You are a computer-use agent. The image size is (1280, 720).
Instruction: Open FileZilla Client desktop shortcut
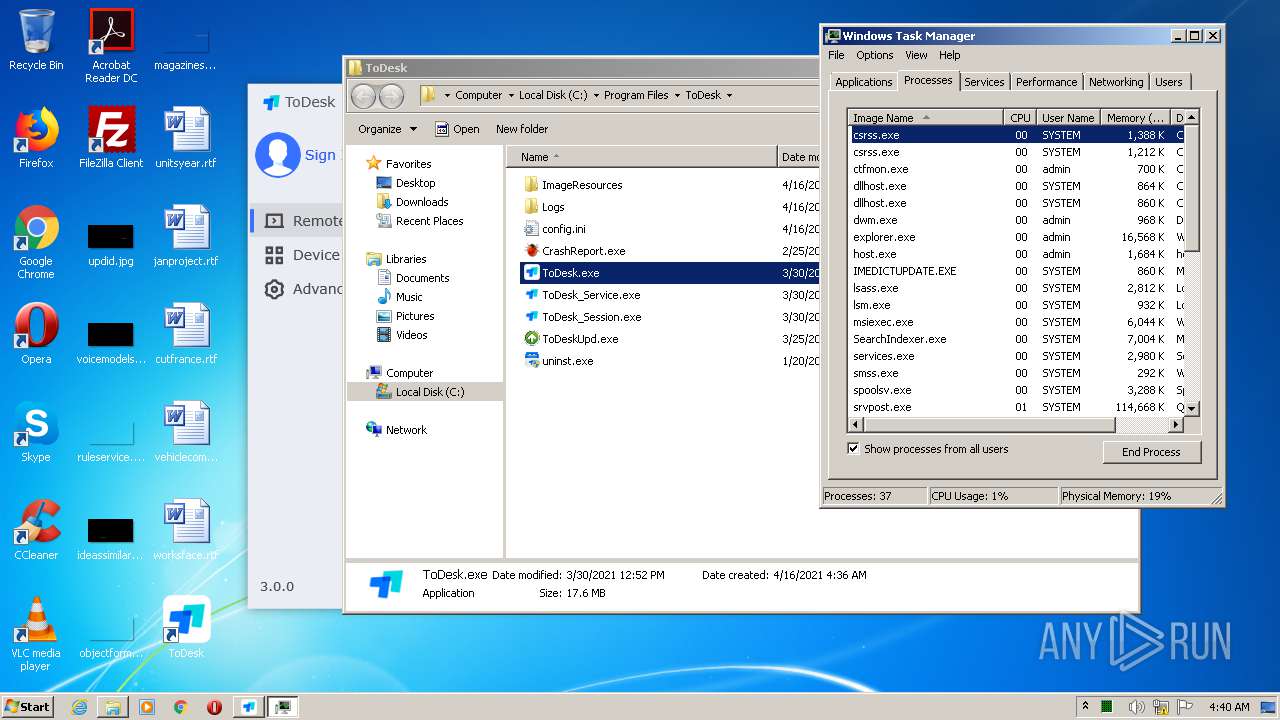[111, 138]
